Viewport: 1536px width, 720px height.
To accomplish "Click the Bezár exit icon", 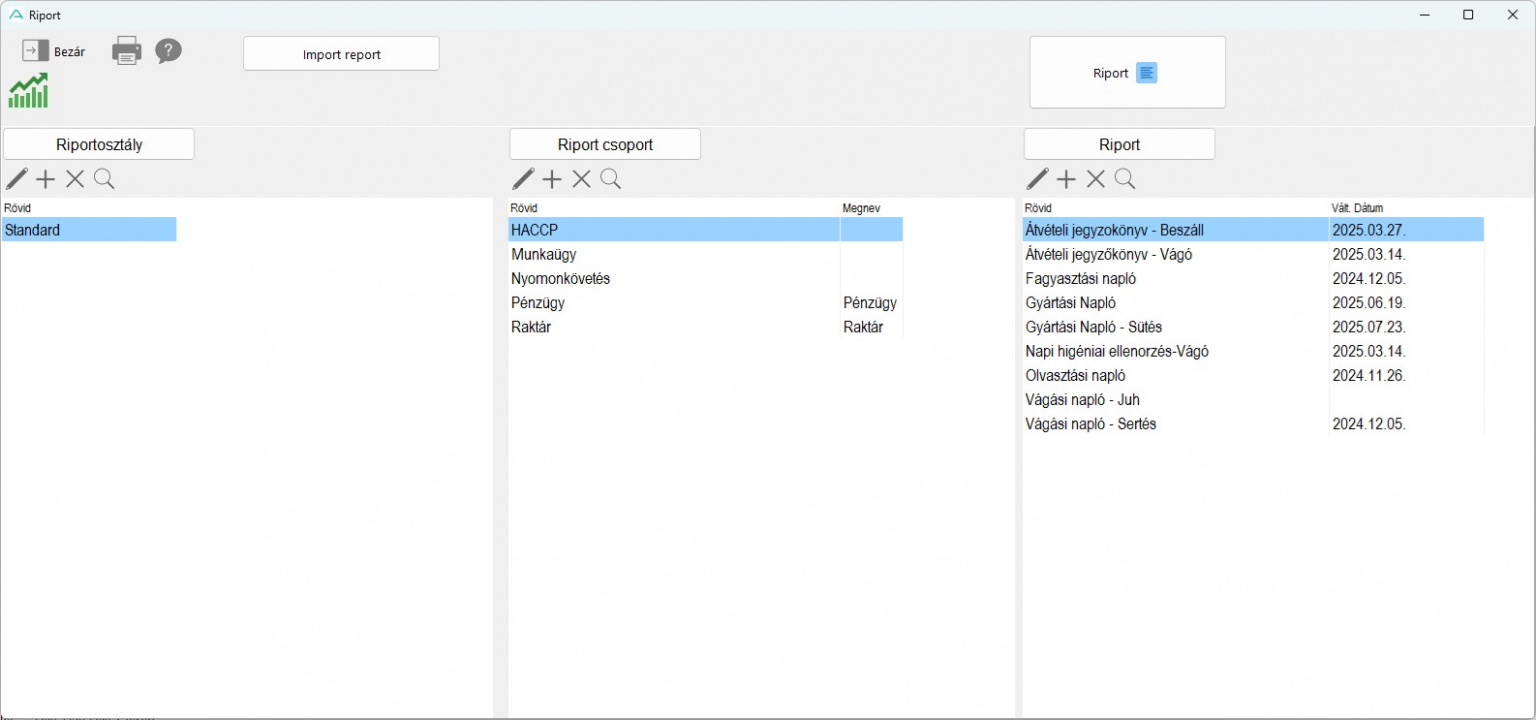I will tap(36, 51).
